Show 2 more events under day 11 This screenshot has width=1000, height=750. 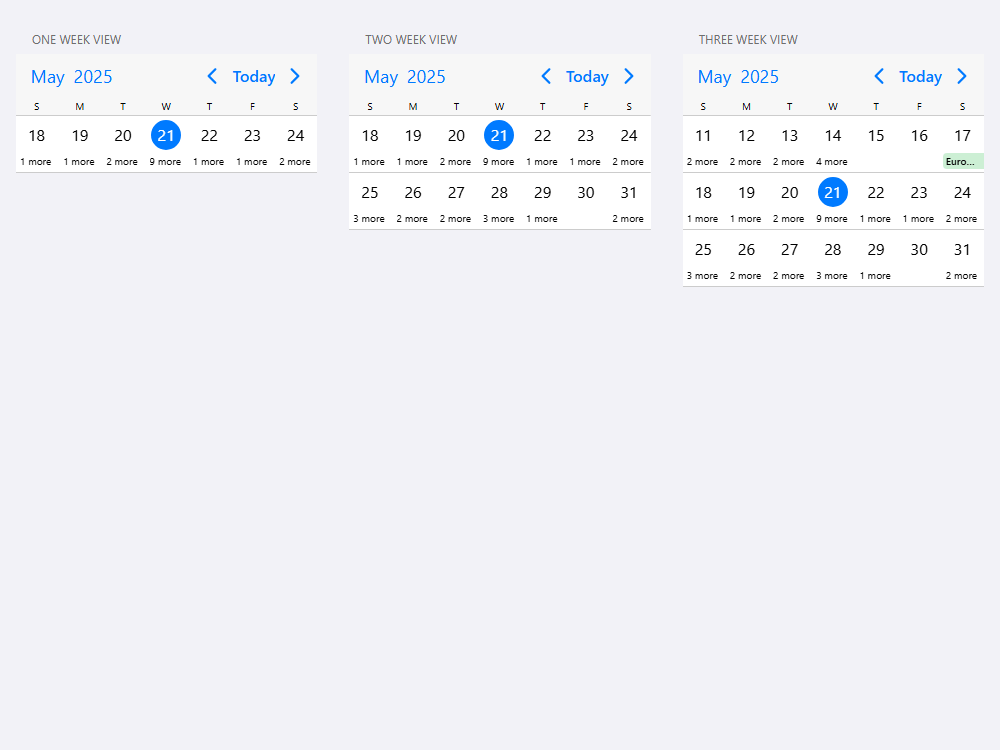point(702,162)
